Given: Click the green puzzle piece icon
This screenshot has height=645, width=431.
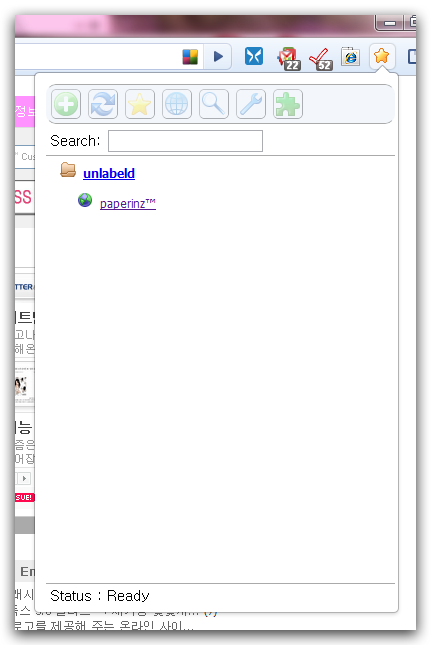Looking at the screenshot, I should click(288, 104).
